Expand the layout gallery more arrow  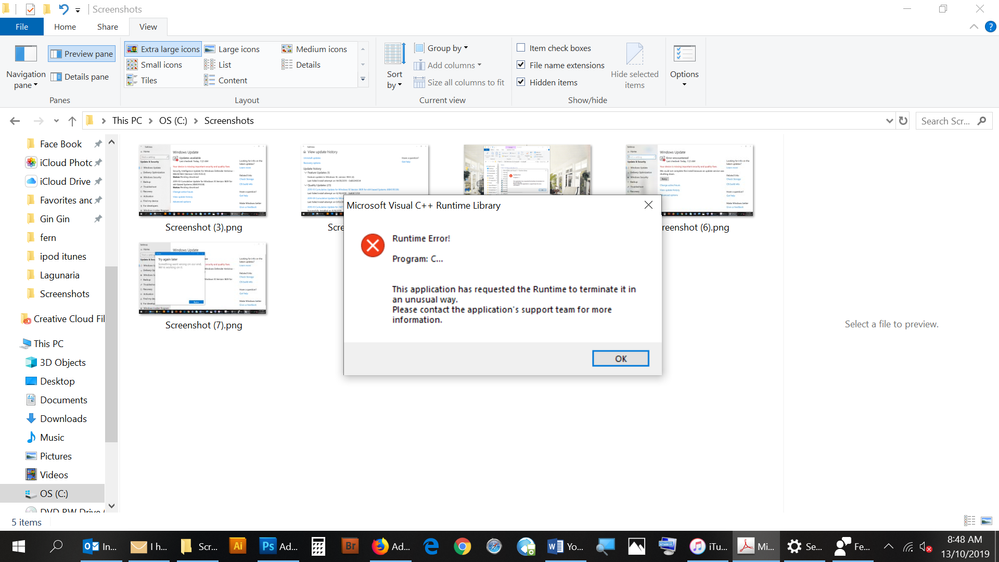pyautogui.click(x=363, y=80)
